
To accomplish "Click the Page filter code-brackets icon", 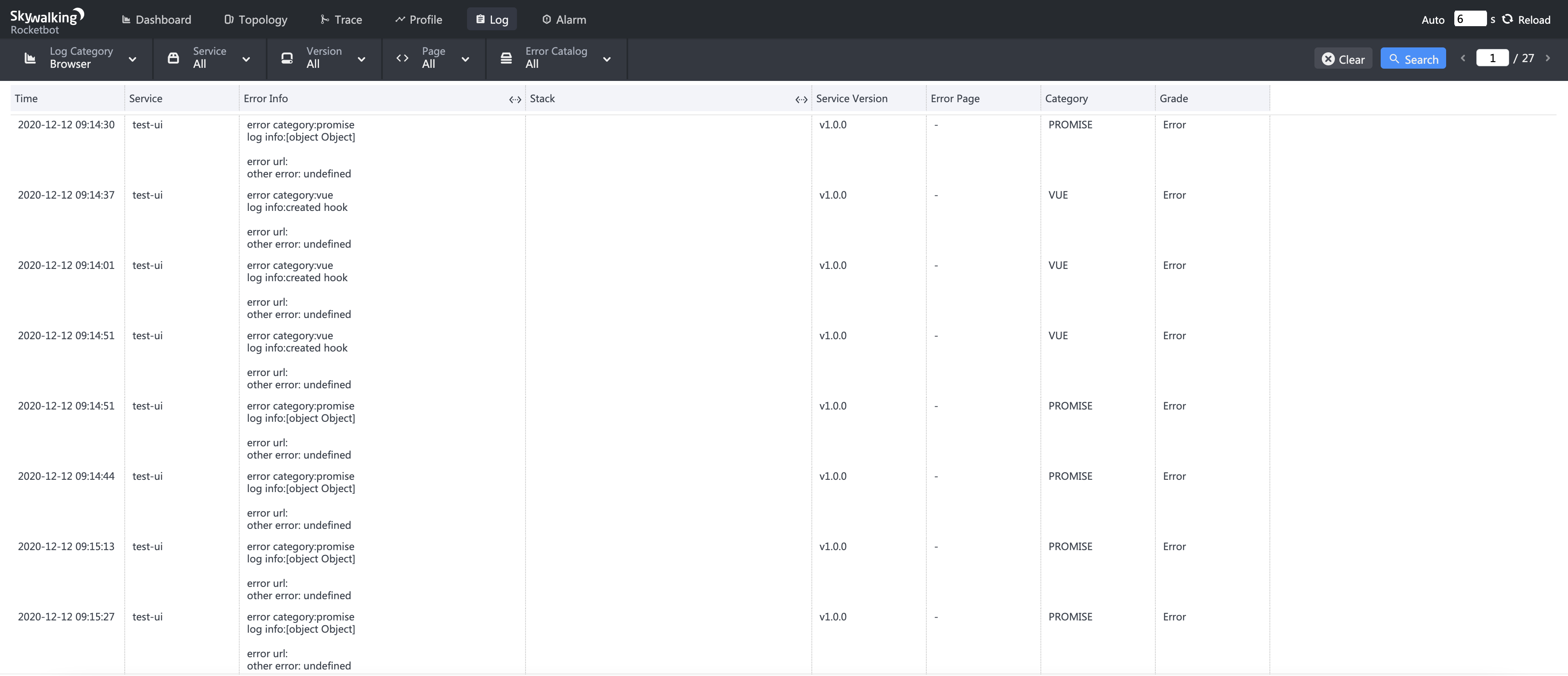I will click(402, 58).
